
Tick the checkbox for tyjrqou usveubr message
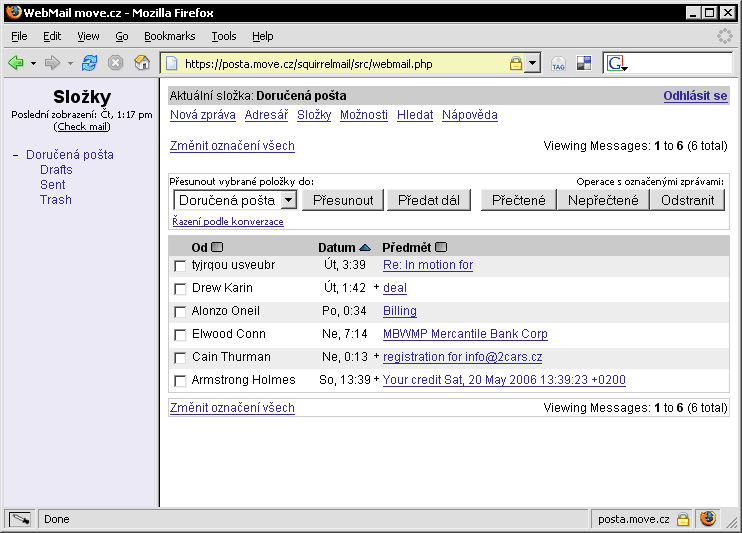click(x=180, y=266)
